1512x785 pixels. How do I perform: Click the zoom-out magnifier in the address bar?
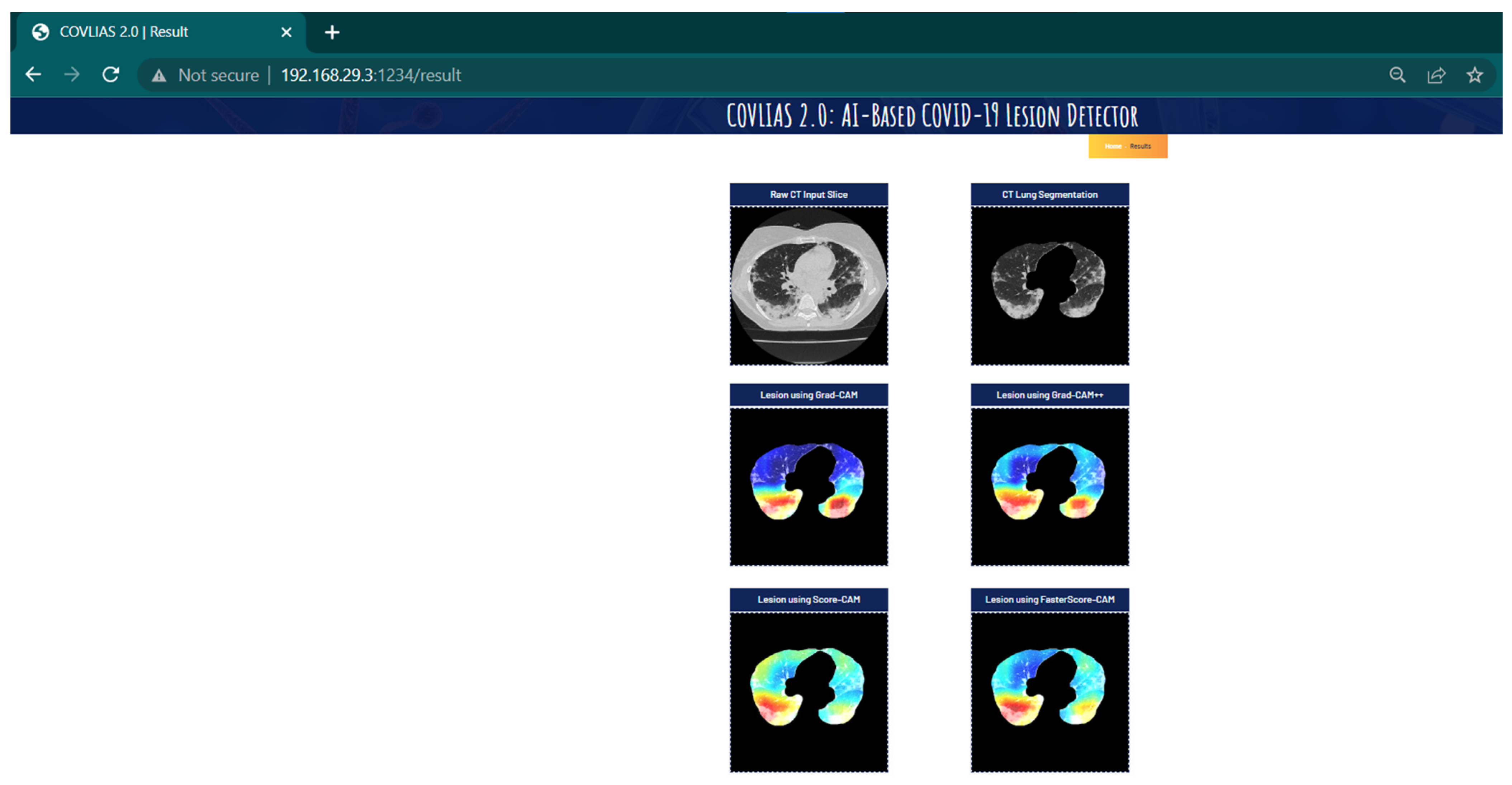pyautogui.click(x=1398, y=75)
